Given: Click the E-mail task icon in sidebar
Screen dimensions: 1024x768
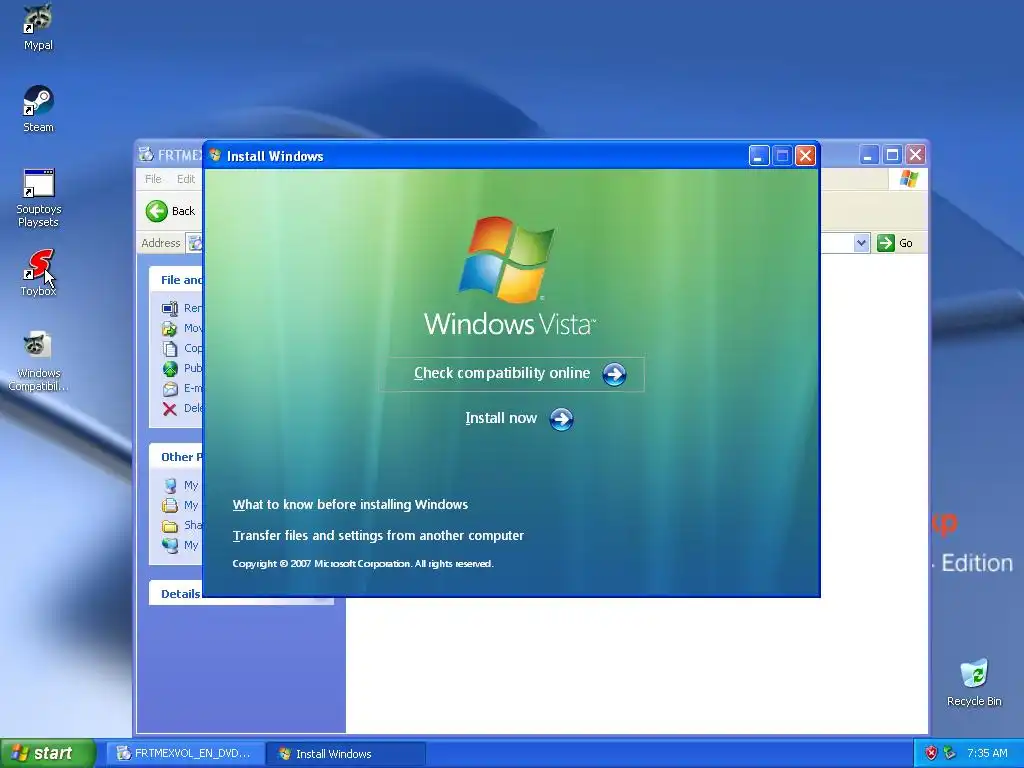Looking at the screenshot, I should (x=170, y=389).
